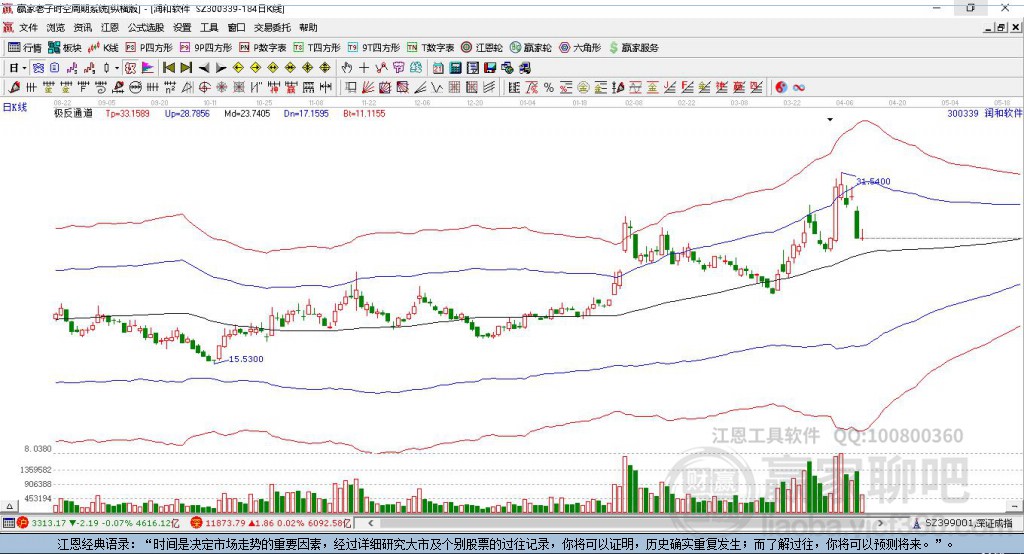Expand the candlestick style dropdown arrow
The image size is (1024, 554).
(117, 68)
